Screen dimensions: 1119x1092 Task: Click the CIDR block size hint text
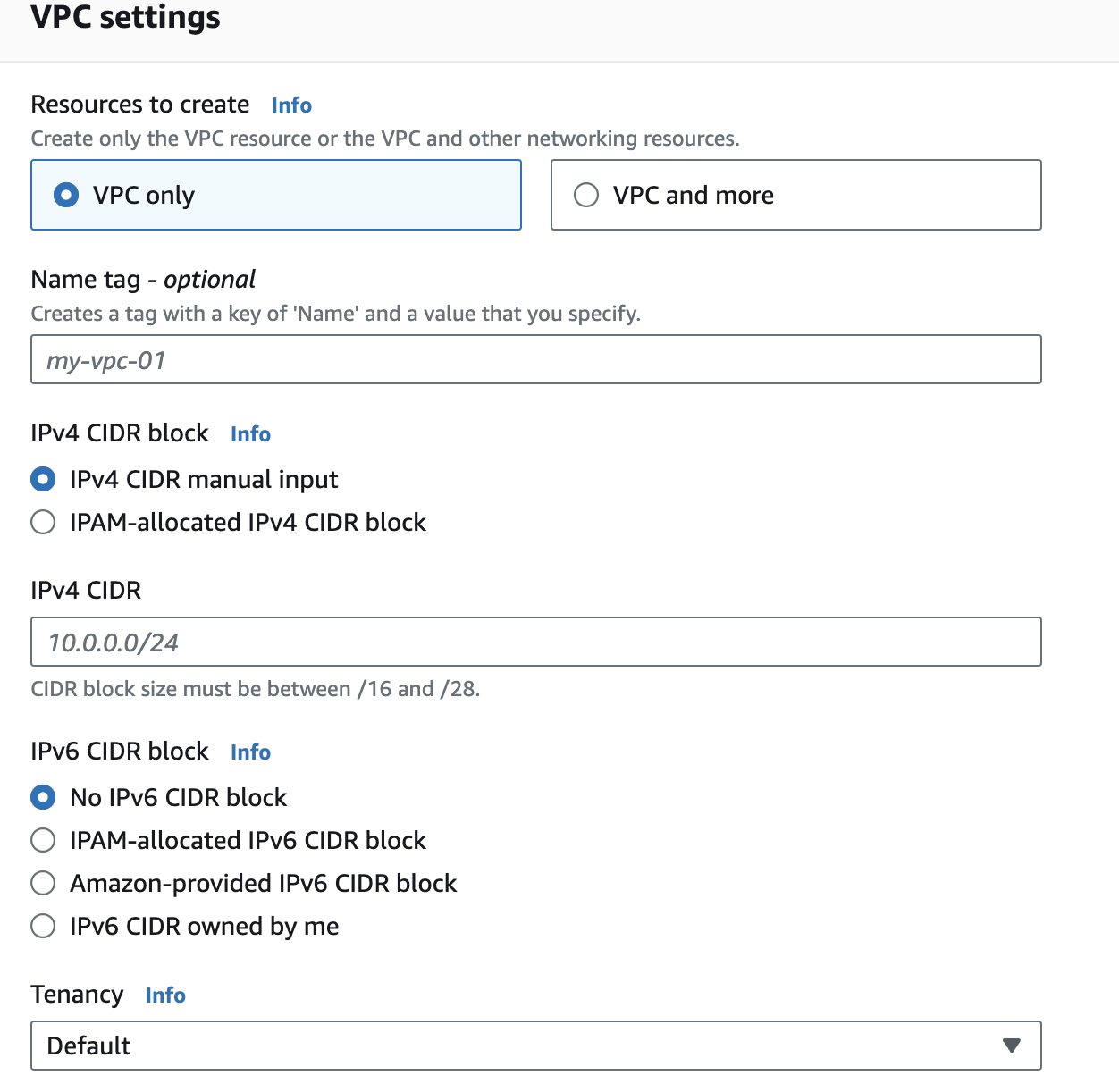pos(256,689)
